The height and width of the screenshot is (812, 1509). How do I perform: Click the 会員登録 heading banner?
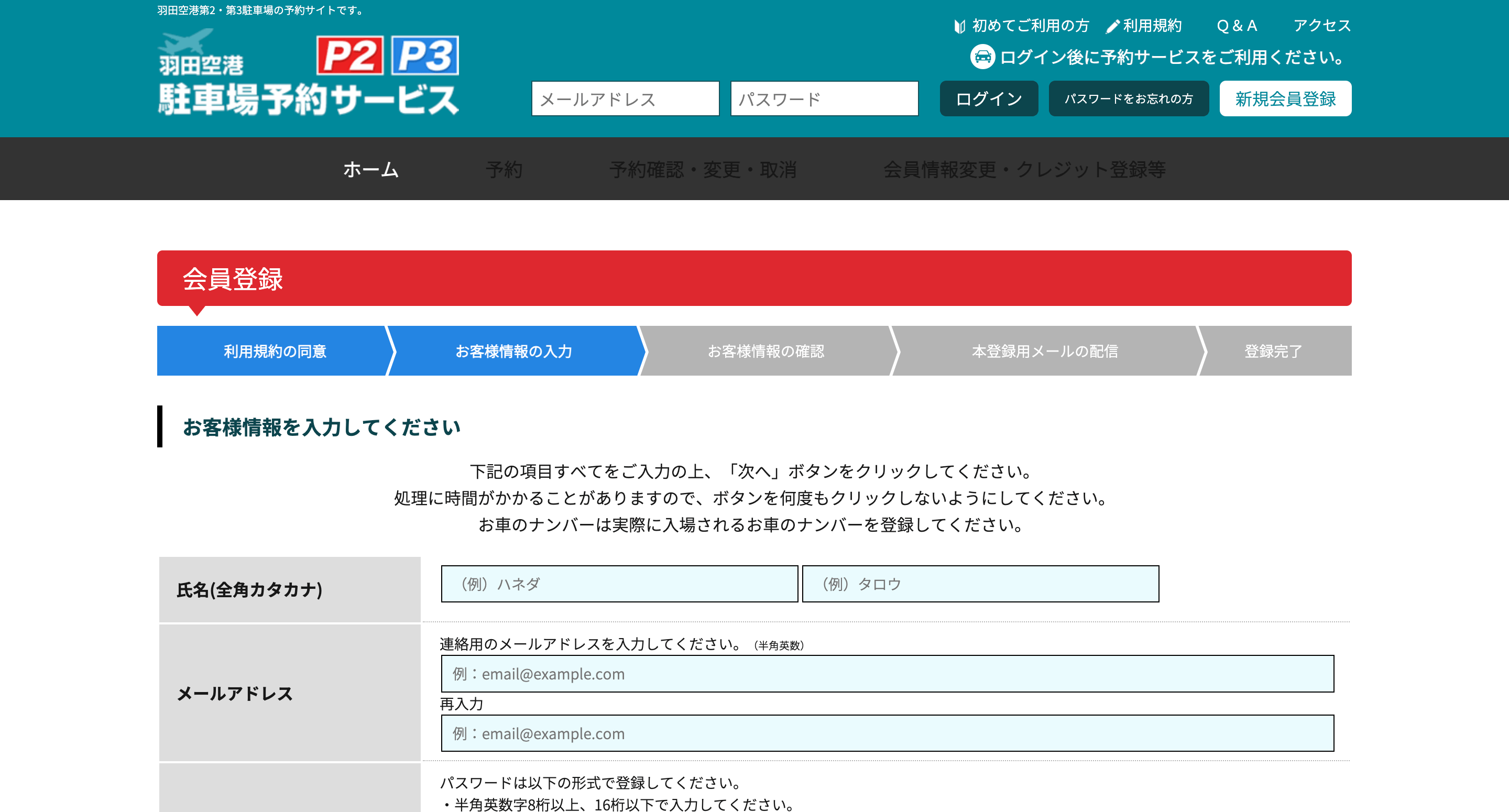click(754, 278)
